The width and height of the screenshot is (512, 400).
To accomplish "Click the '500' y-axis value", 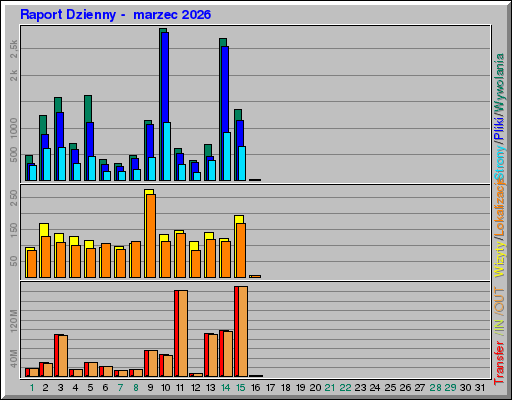I will pyautogui.click(x=14, y=155).
